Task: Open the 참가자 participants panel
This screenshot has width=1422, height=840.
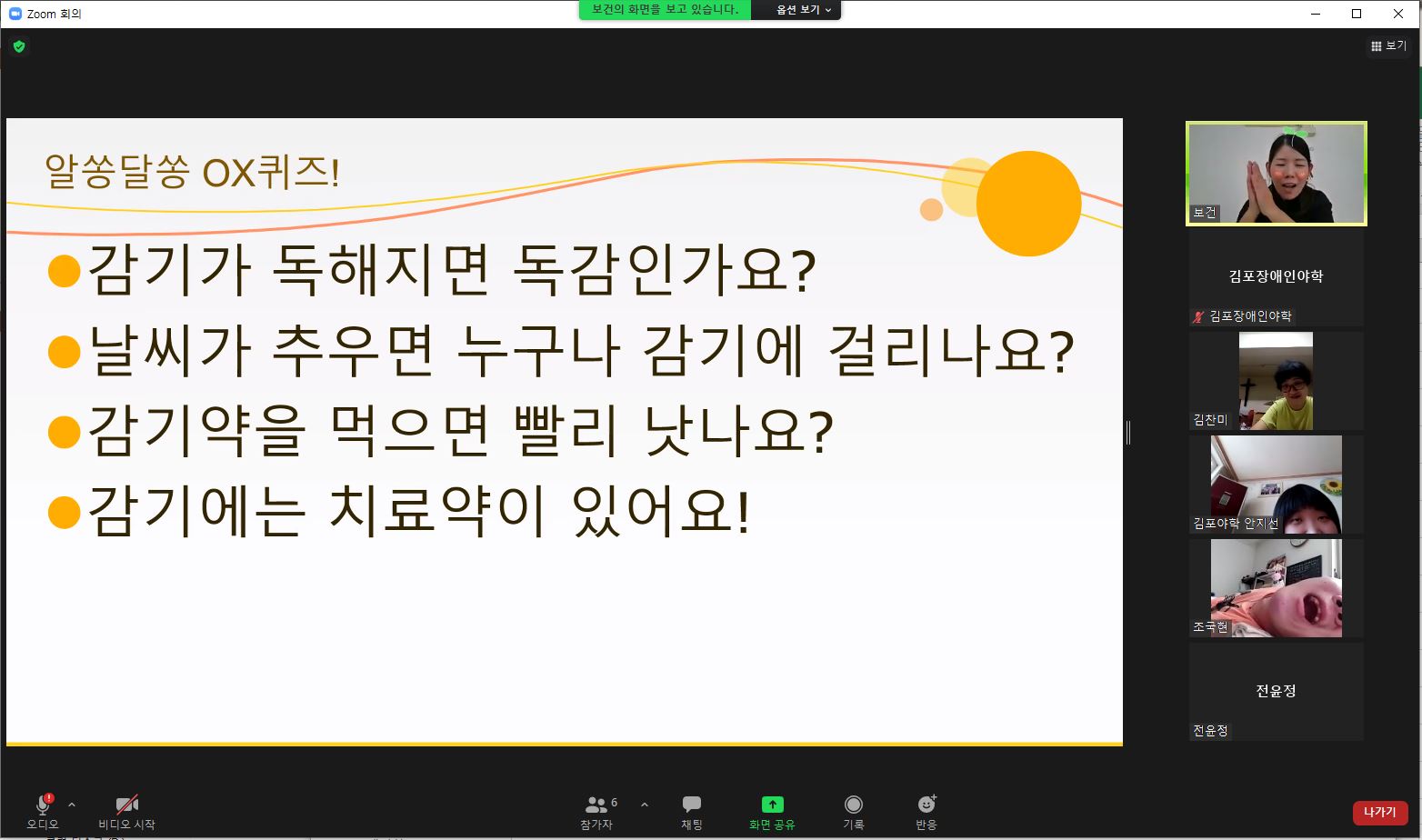Action: (596, 812)
